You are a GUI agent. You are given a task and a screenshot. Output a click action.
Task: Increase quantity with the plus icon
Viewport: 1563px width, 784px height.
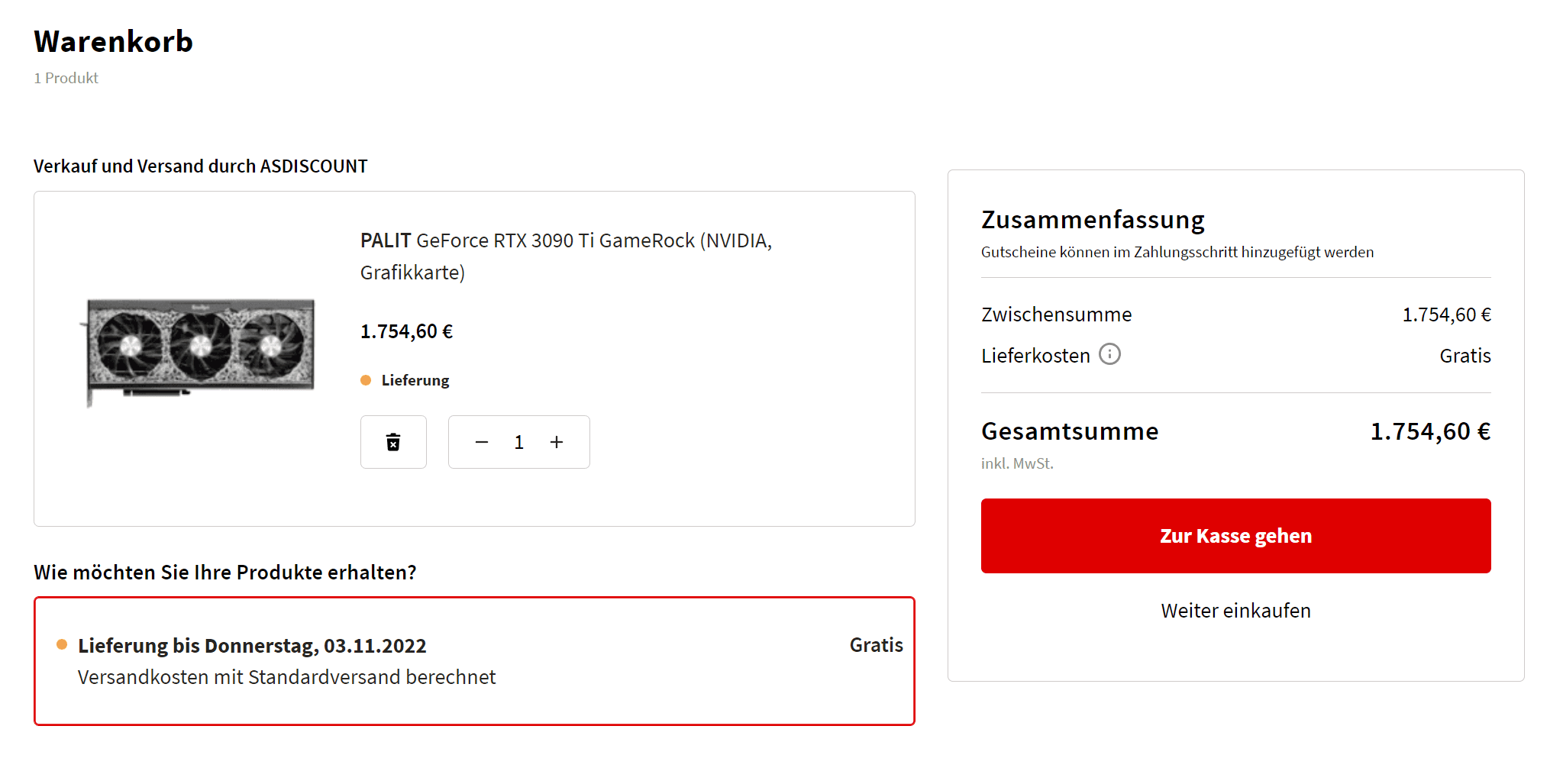(x=557, y=442)
